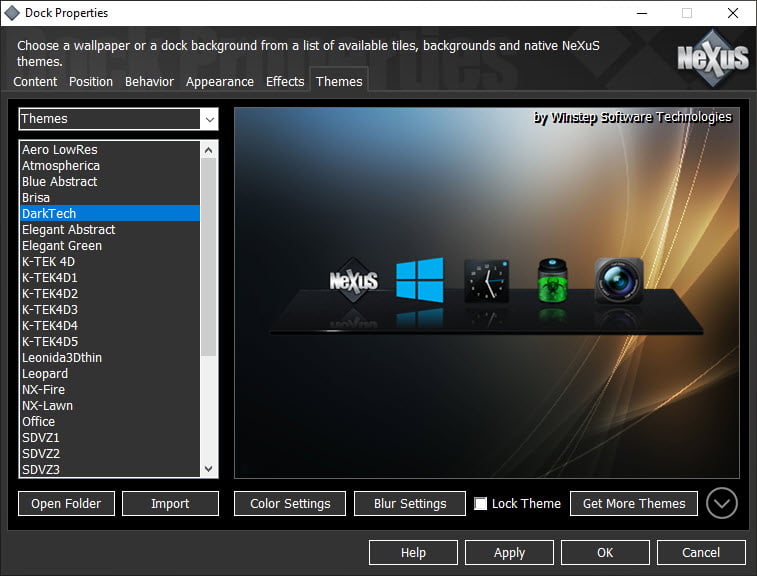Switch to the Content tab
Screen dimensions: 757x576
[35, 82]
